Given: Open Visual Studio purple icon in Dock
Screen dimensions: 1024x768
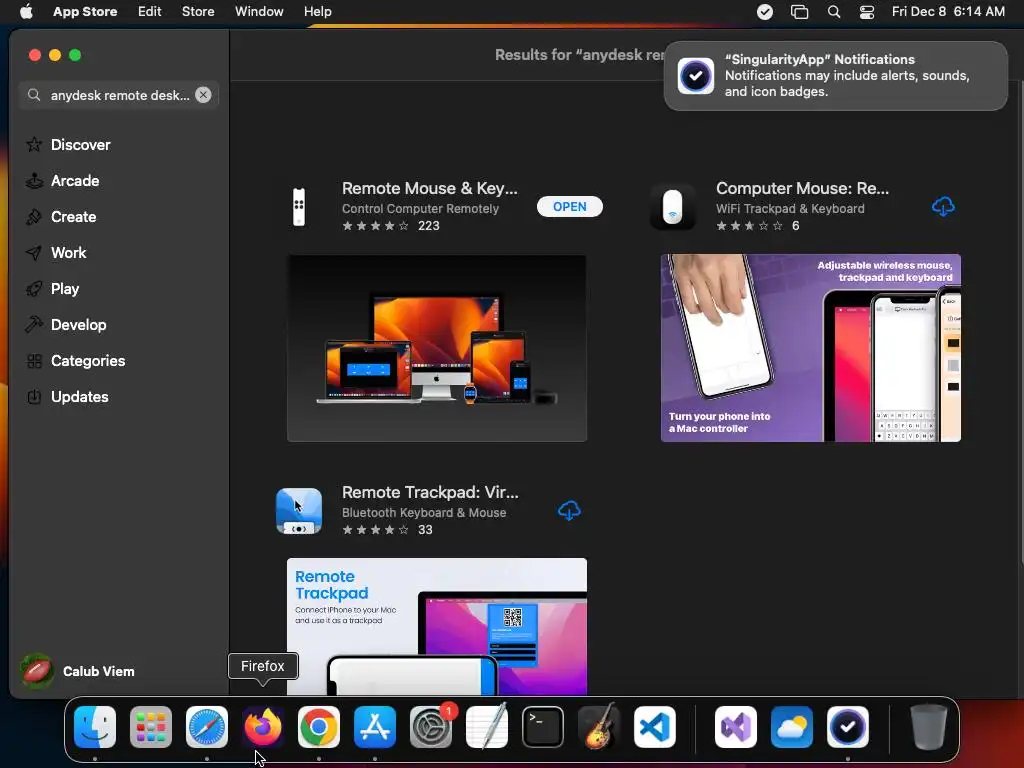Looking at the screenshot, I should 736,727.
